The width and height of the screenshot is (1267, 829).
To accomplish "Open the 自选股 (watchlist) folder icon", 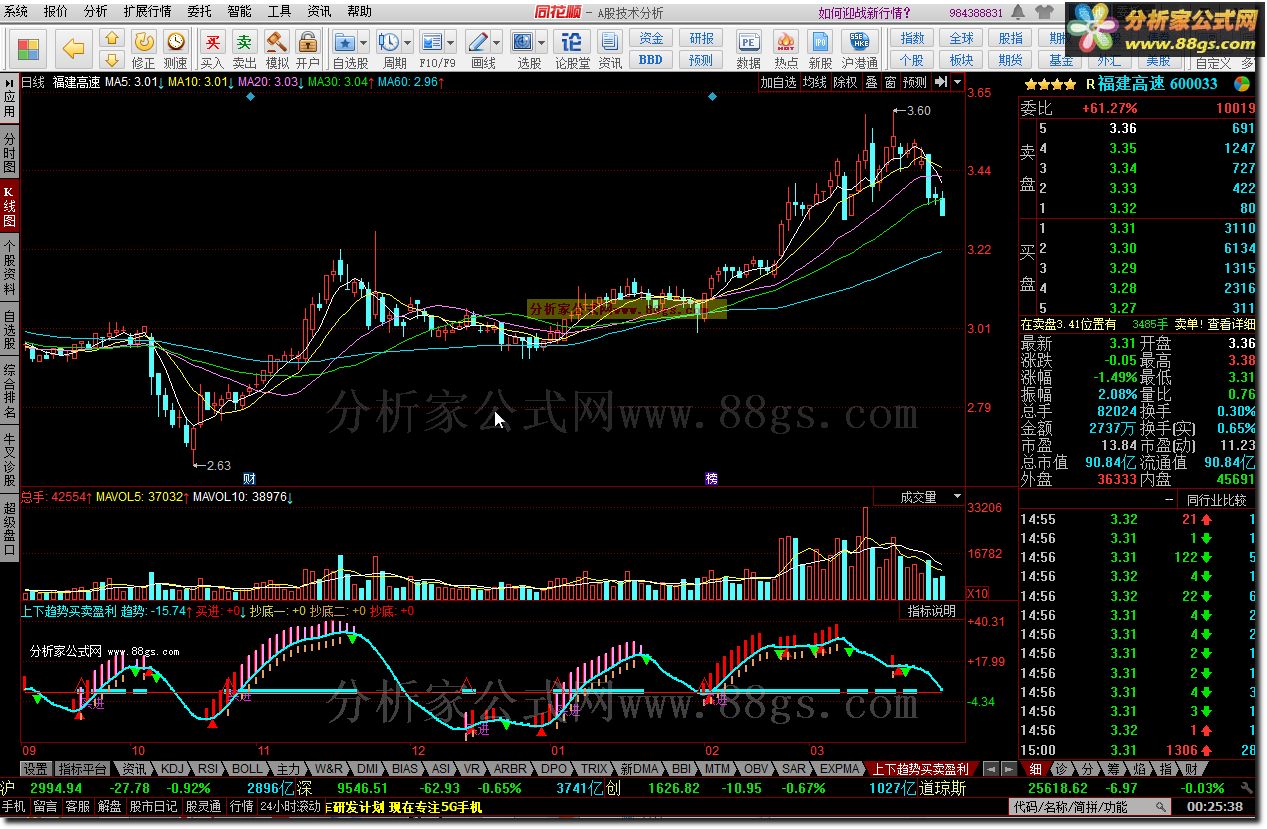I will coord(346,41).
